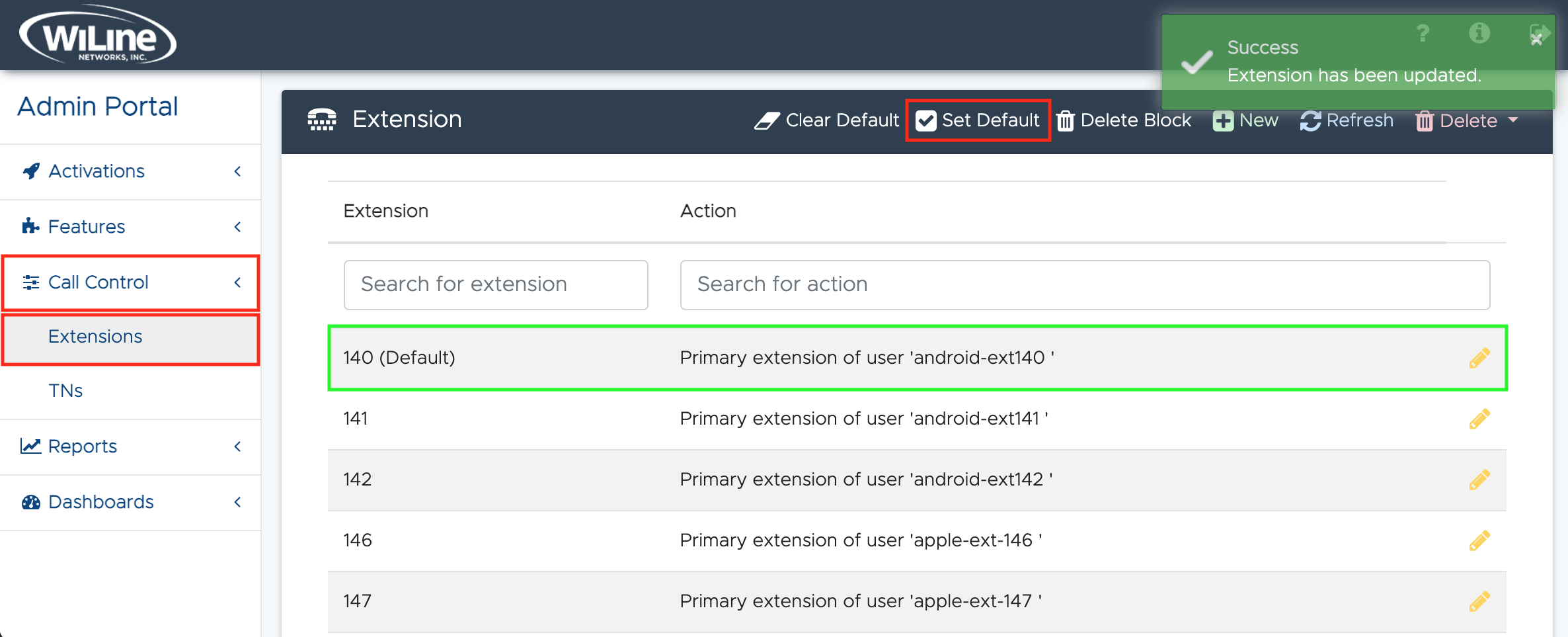Image resolution: width=1568 pixels, height=637 pixels.
Task: Click the pencil edit icon for extension 140
Action: (1479, 358)
